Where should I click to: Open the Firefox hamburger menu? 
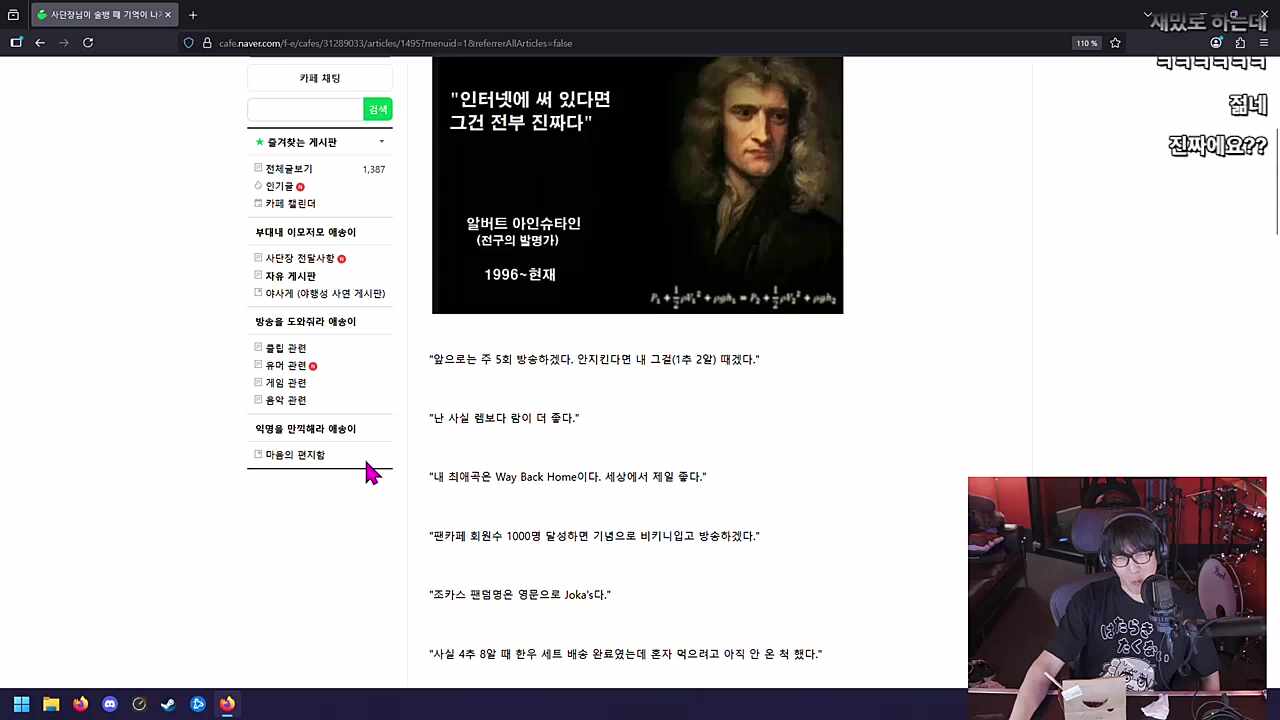1263,42
